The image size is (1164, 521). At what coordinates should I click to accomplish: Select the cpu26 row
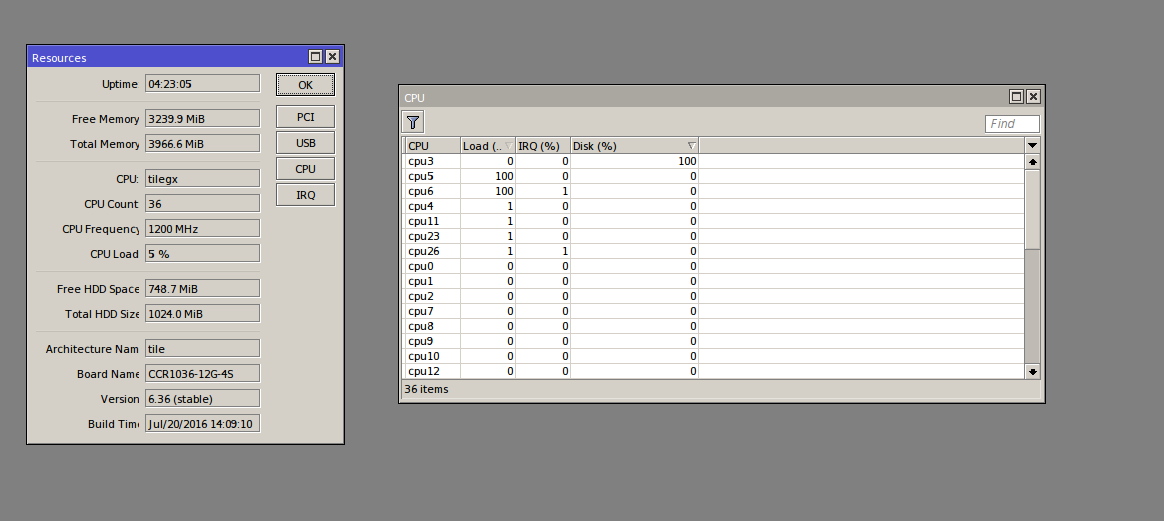coord(714,251)
